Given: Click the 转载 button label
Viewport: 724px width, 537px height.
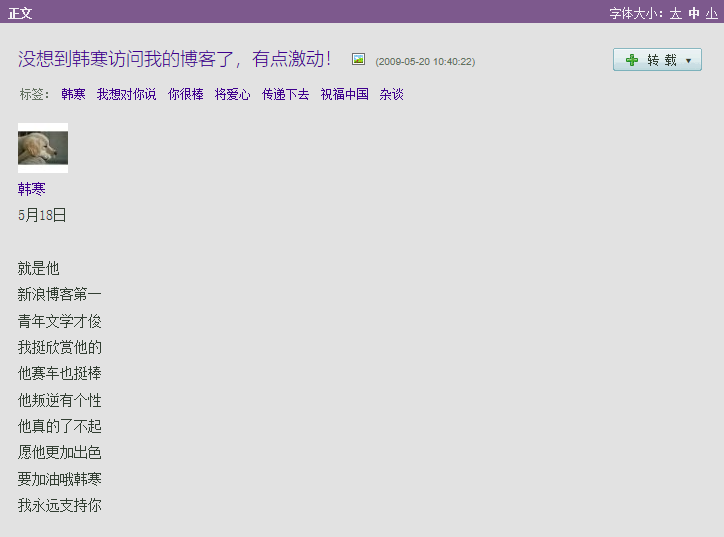Looking at the screenshot, I should (x=662, y=60).
